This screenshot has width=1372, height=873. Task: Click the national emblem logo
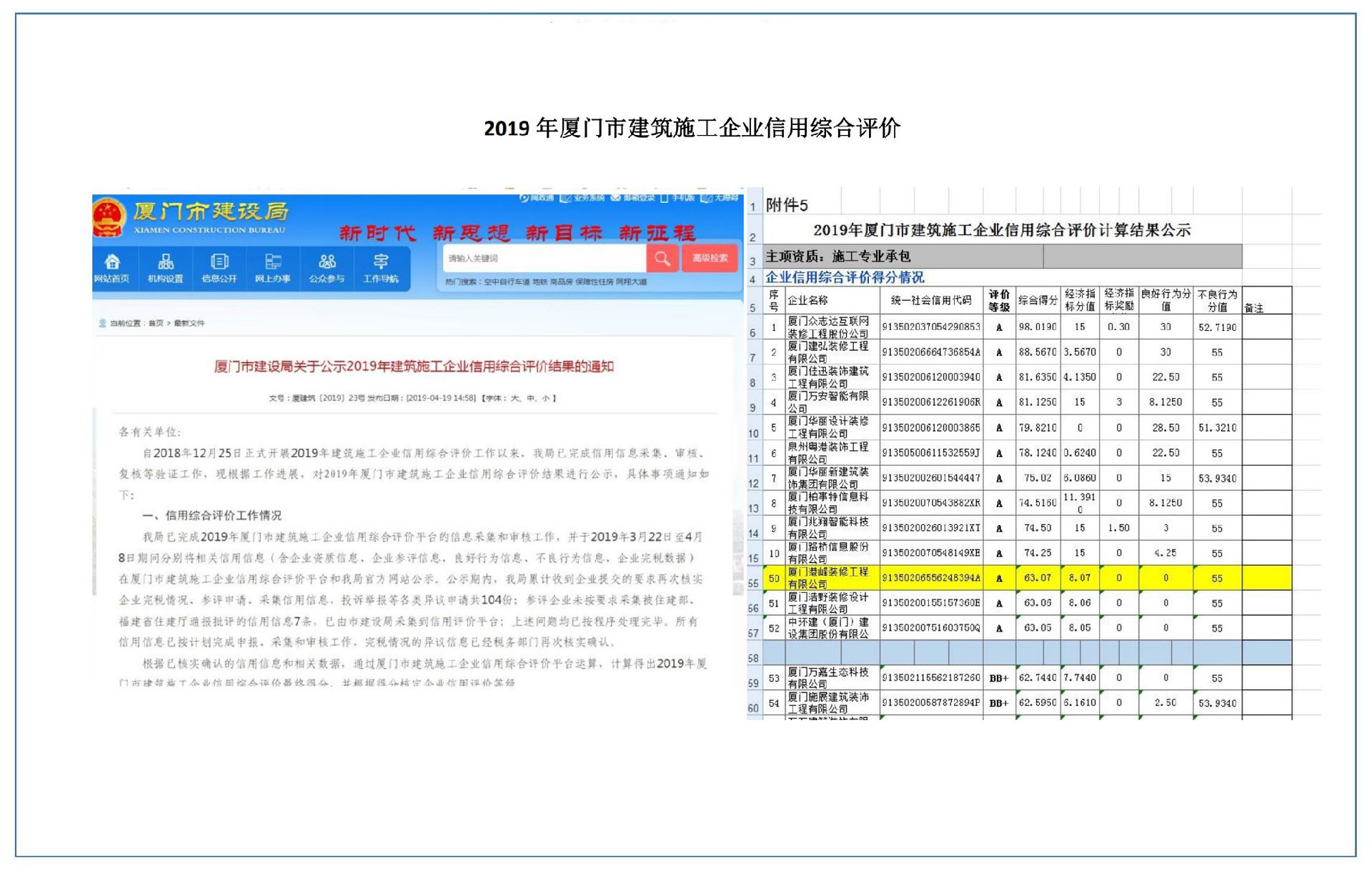[x=109, y=216]
